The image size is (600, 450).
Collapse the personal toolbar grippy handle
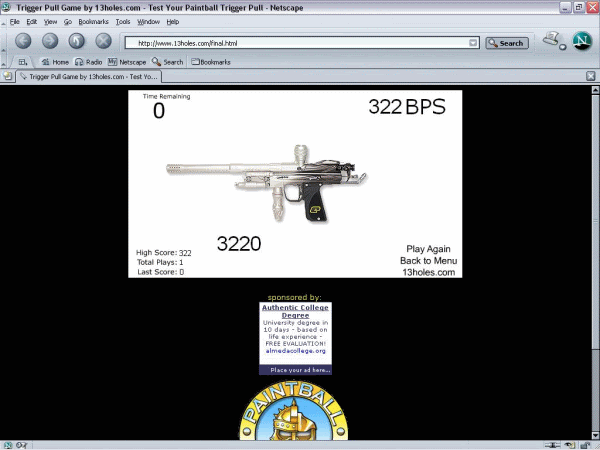[3, 62]
